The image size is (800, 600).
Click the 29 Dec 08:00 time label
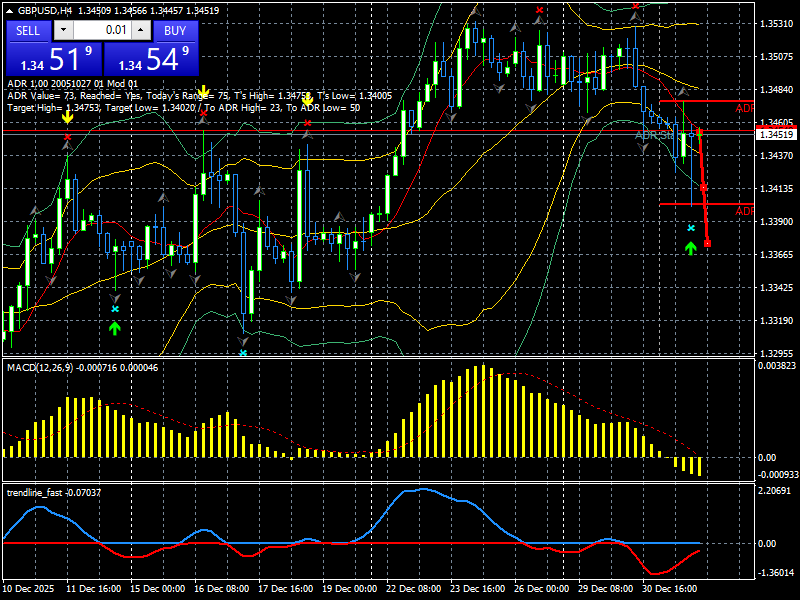606,588
